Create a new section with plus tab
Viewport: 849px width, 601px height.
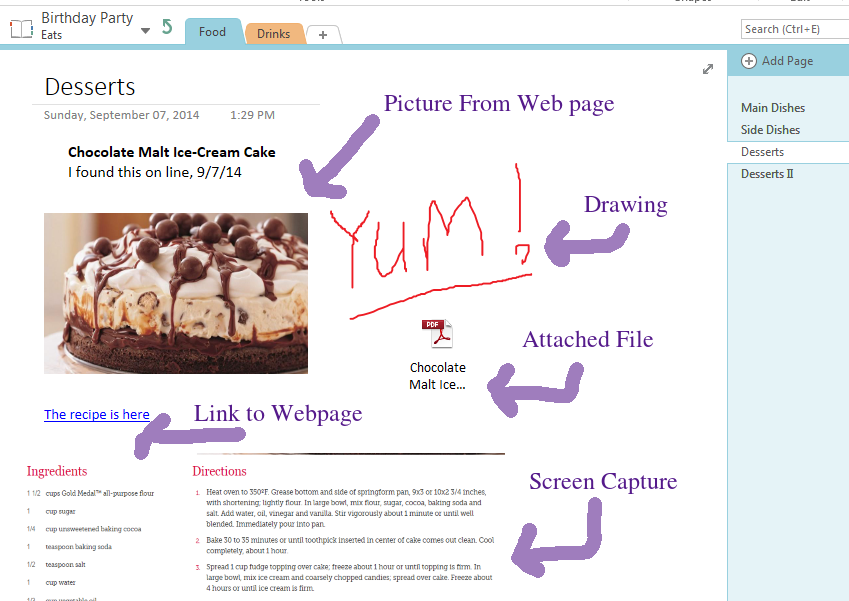(322, 35)
